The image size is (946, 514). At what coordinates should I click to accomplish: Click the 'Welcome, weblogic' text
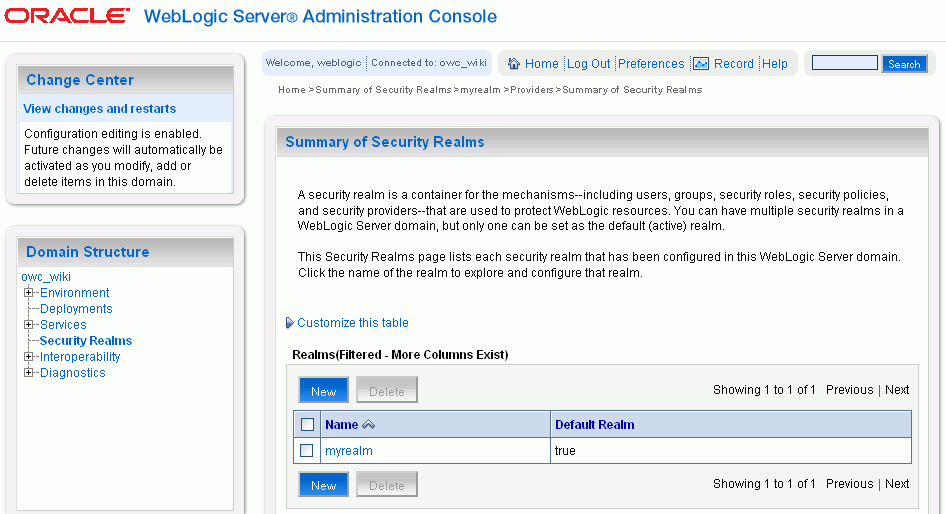314,63
